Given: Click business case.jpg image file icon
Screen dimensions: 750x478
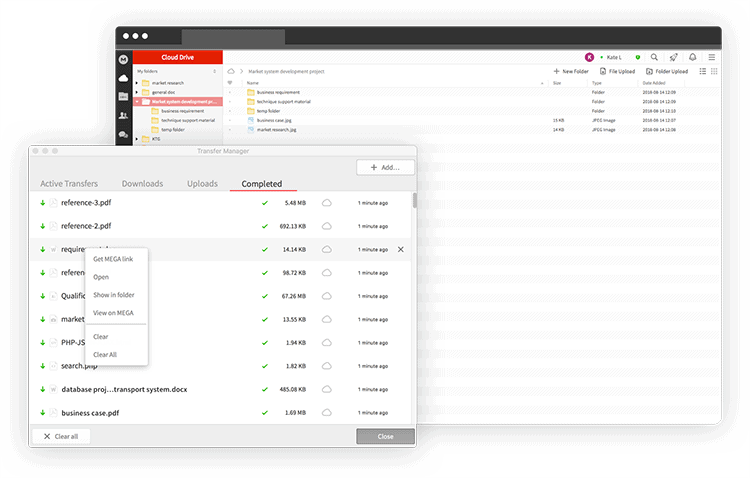Looking at the screenshot, I should (x=251, y=120).
